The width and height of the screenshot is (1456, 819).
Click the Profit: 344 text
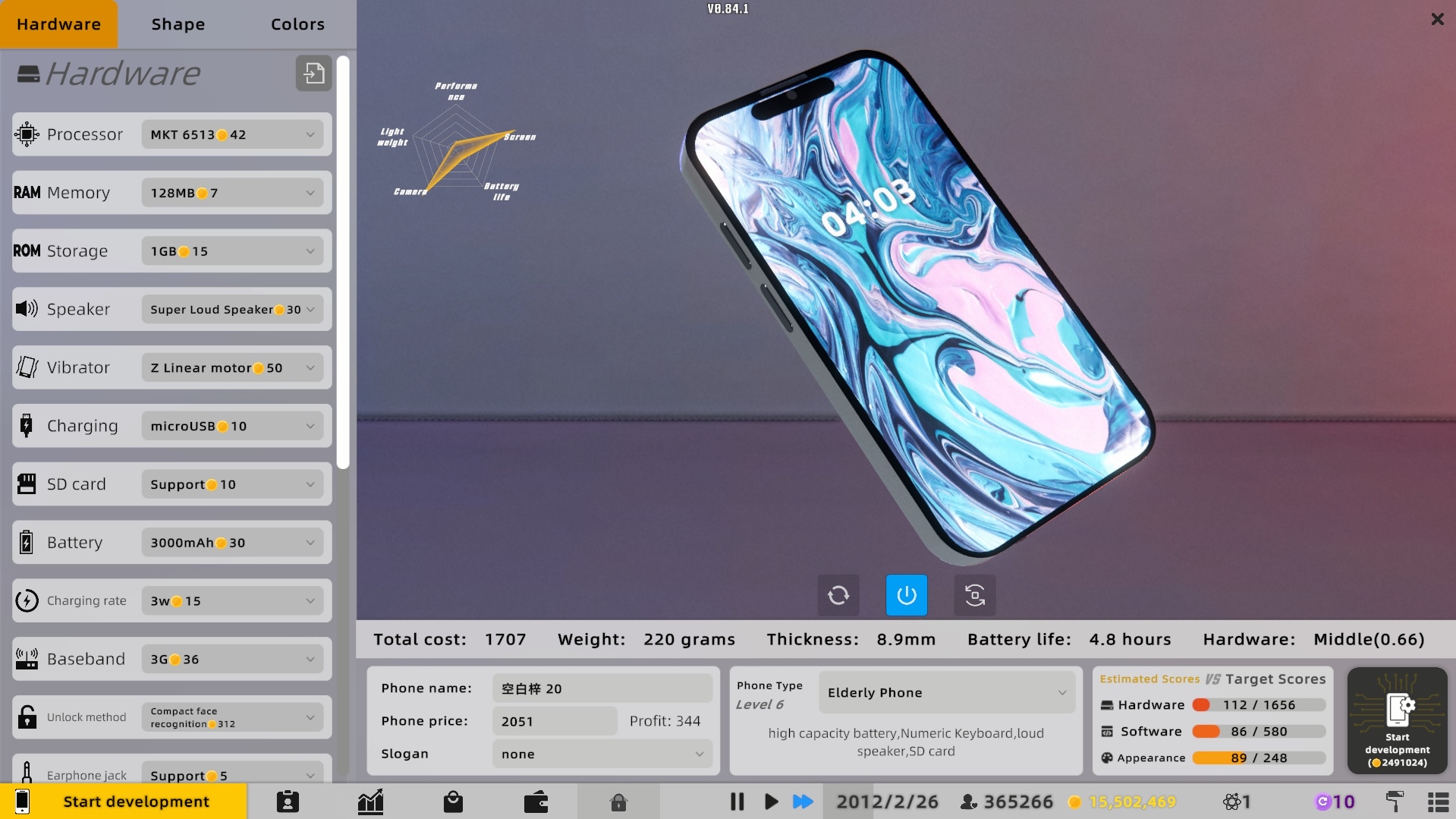pos(665,721)
